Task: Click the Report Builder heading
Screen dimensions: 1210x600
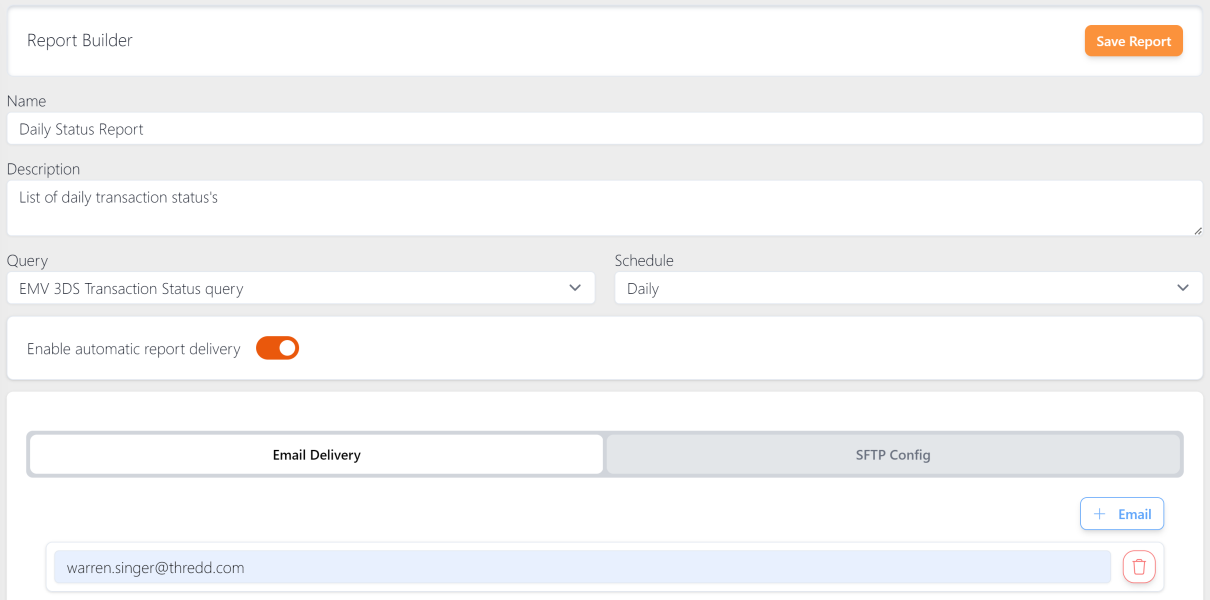Action: pos(80,40)
